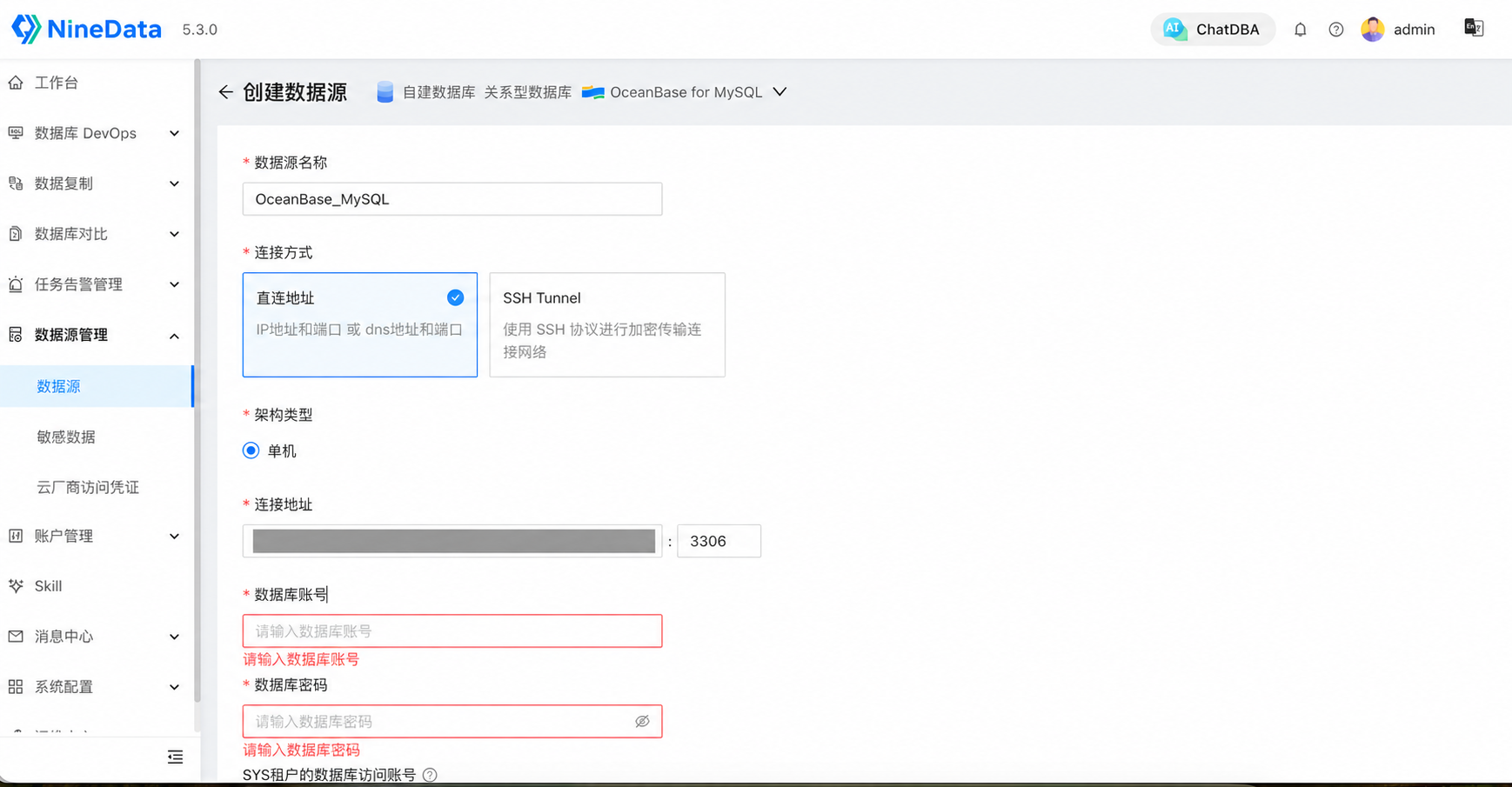
Task: Open the 敏感数据 submenu item
Action: (x=96, y=437)
